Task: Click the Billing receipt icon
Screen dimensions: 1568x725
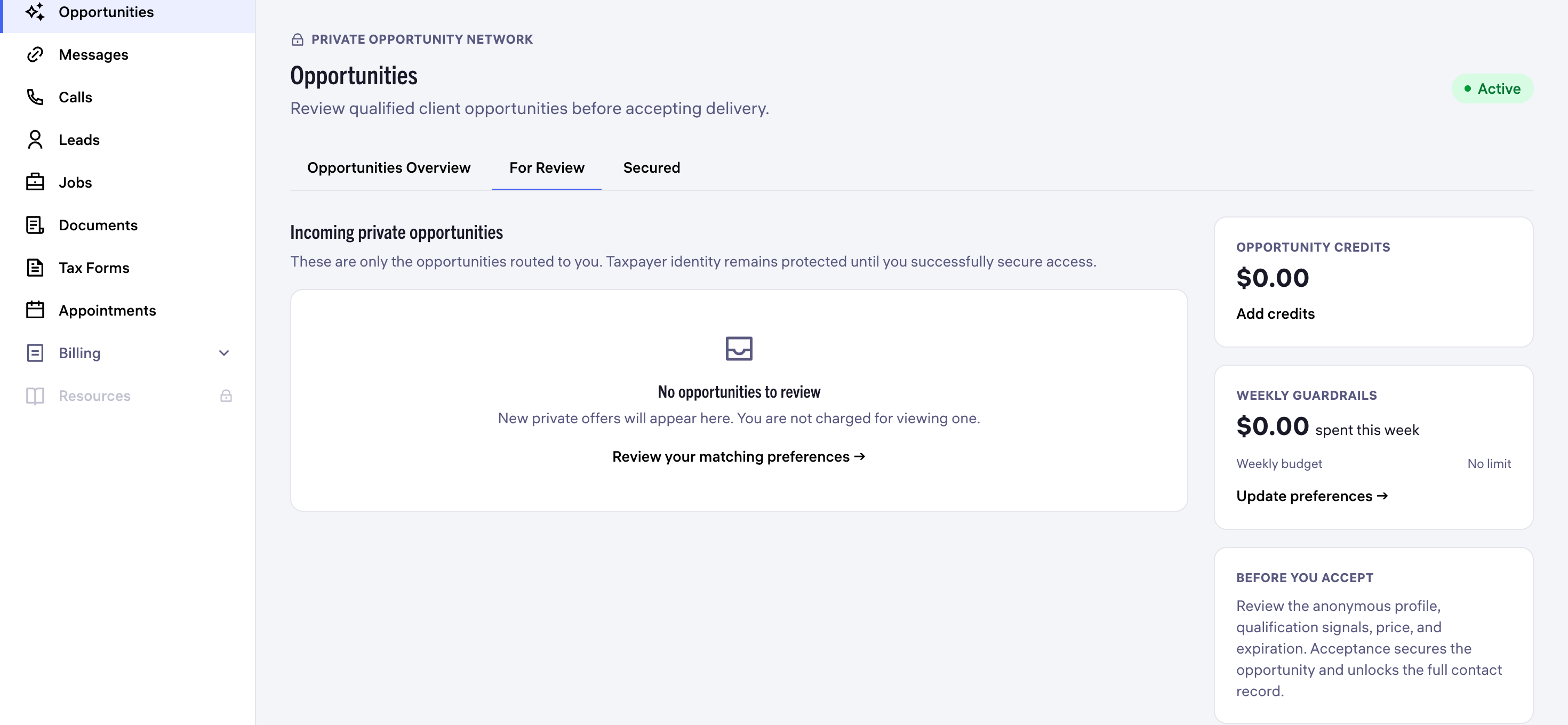Action: 35,353
